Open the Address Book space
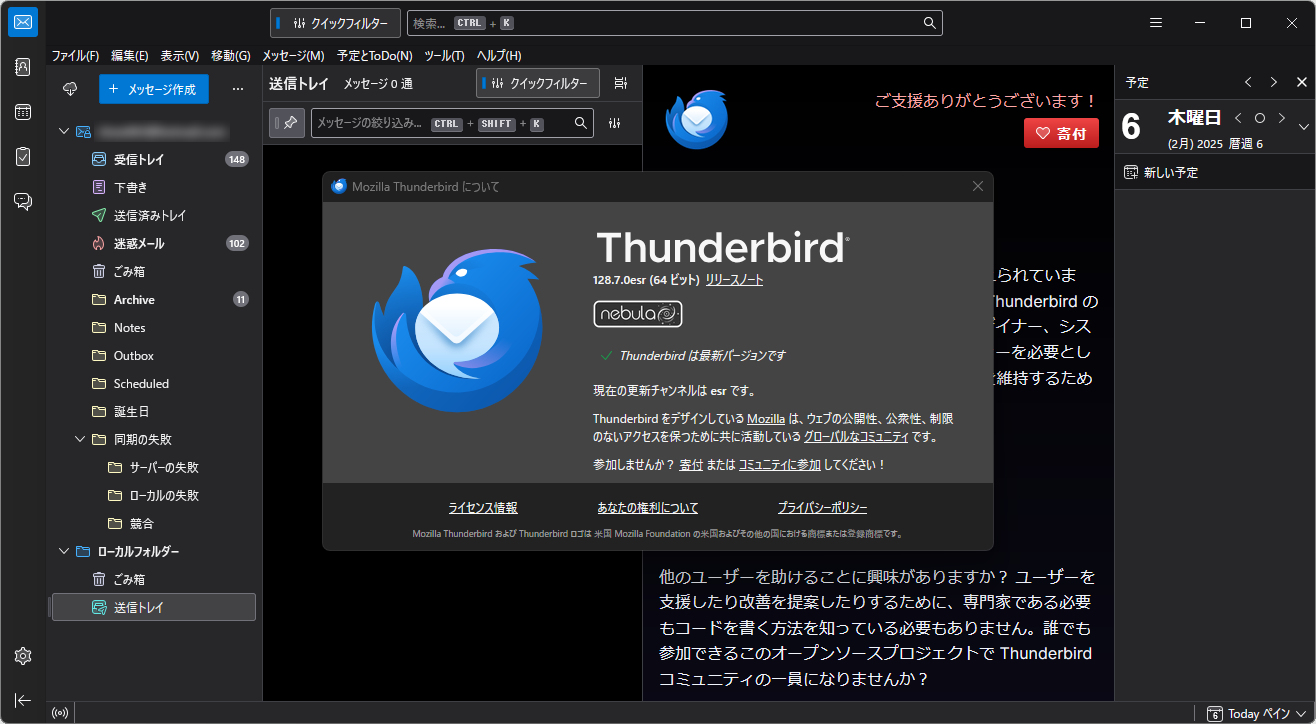 [x=22, y=66]
